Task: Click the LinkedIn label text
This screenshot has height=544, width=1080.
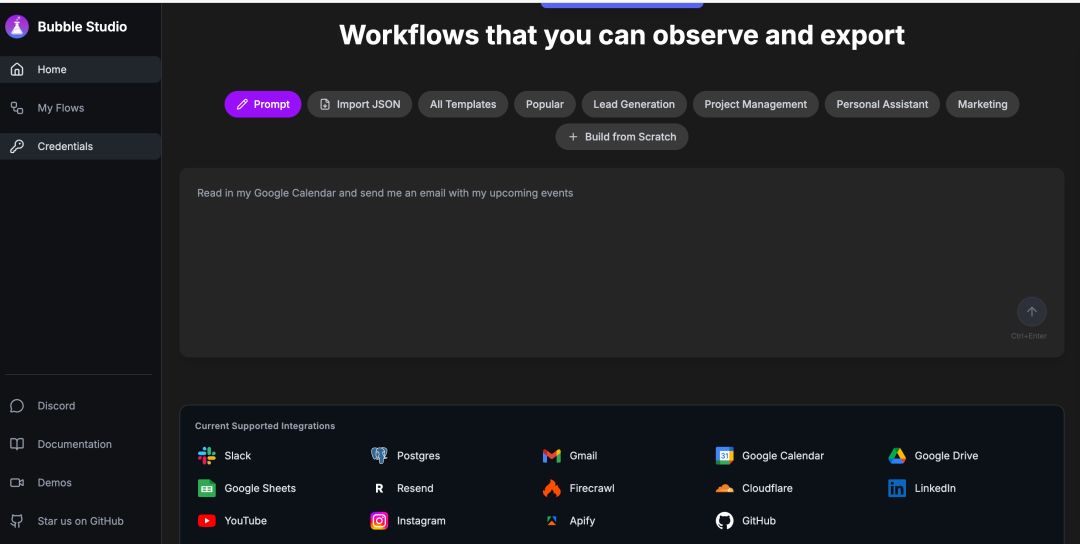Action: [x=935, y=488]
